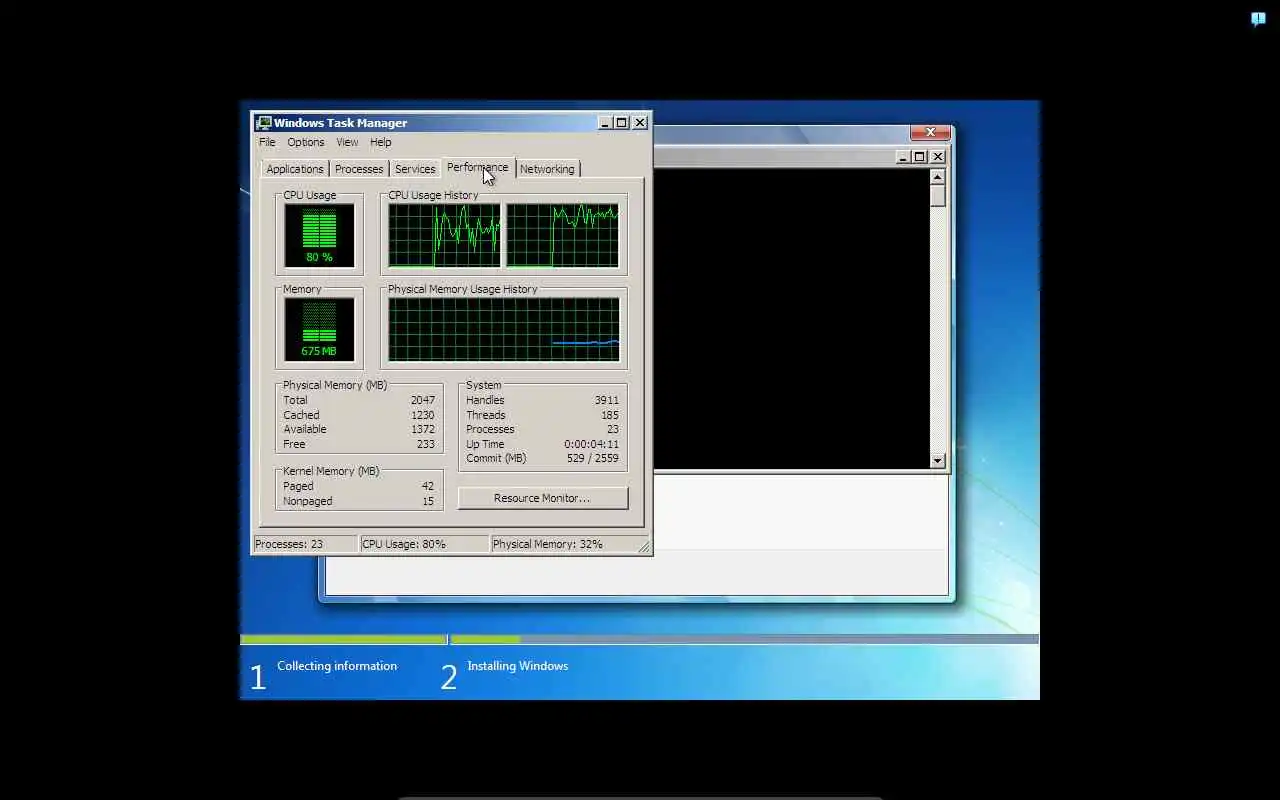Click the Memory 675 MB gauge

click(319, 329)
